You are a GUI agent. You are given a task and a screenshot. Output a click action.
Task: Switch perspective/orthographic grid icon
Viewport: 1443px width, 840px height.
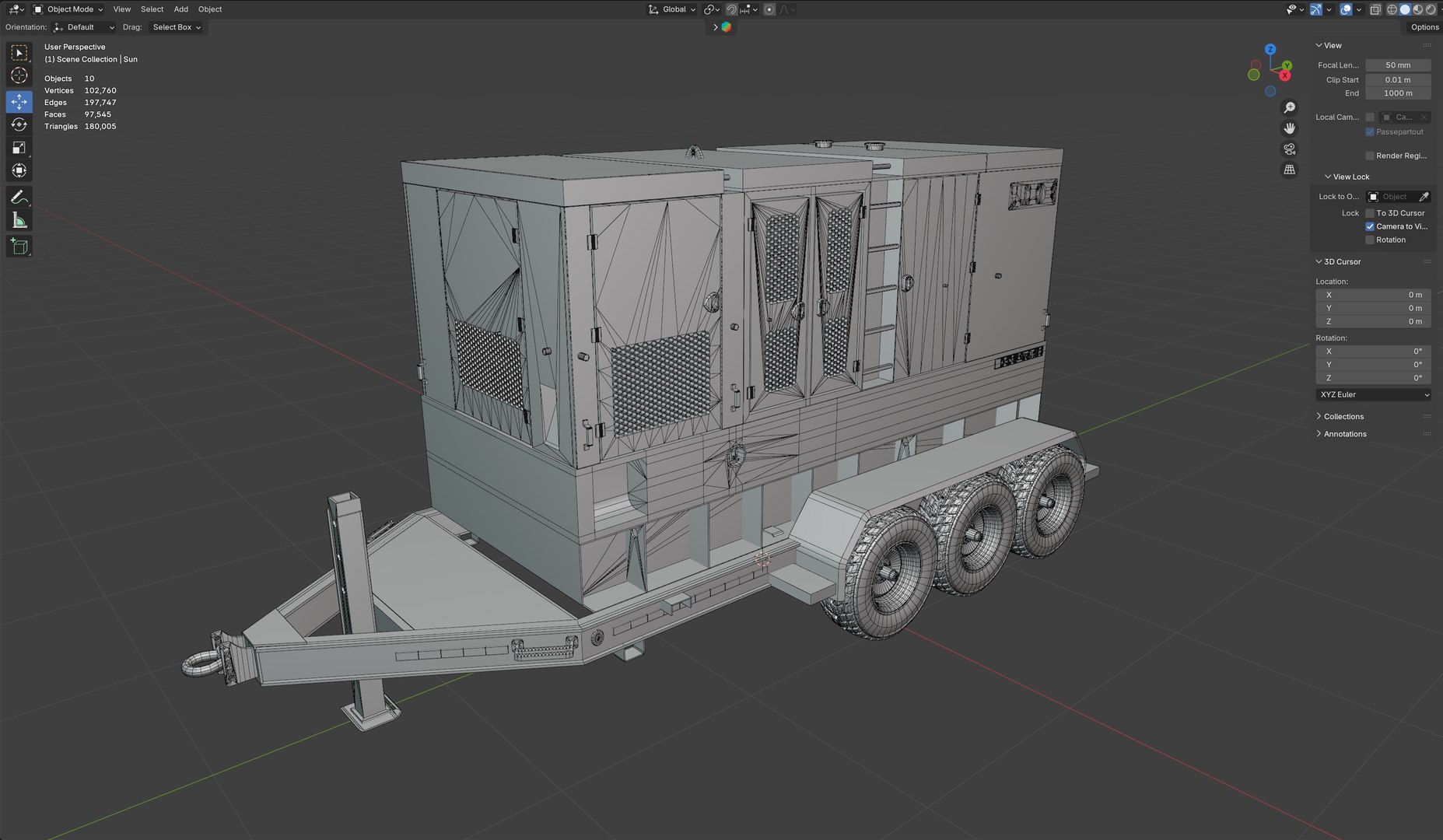[x=1289, y=170]
